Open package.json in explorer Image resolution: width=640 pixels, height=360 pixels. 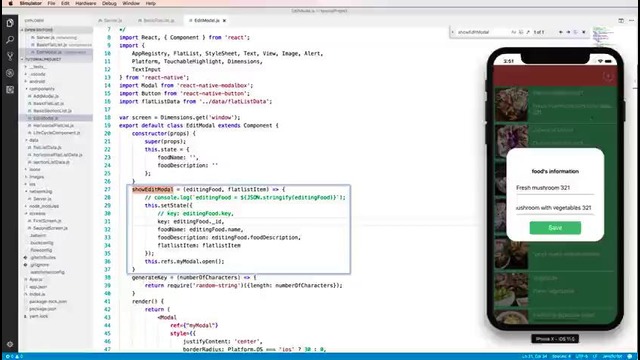[43, 309]
